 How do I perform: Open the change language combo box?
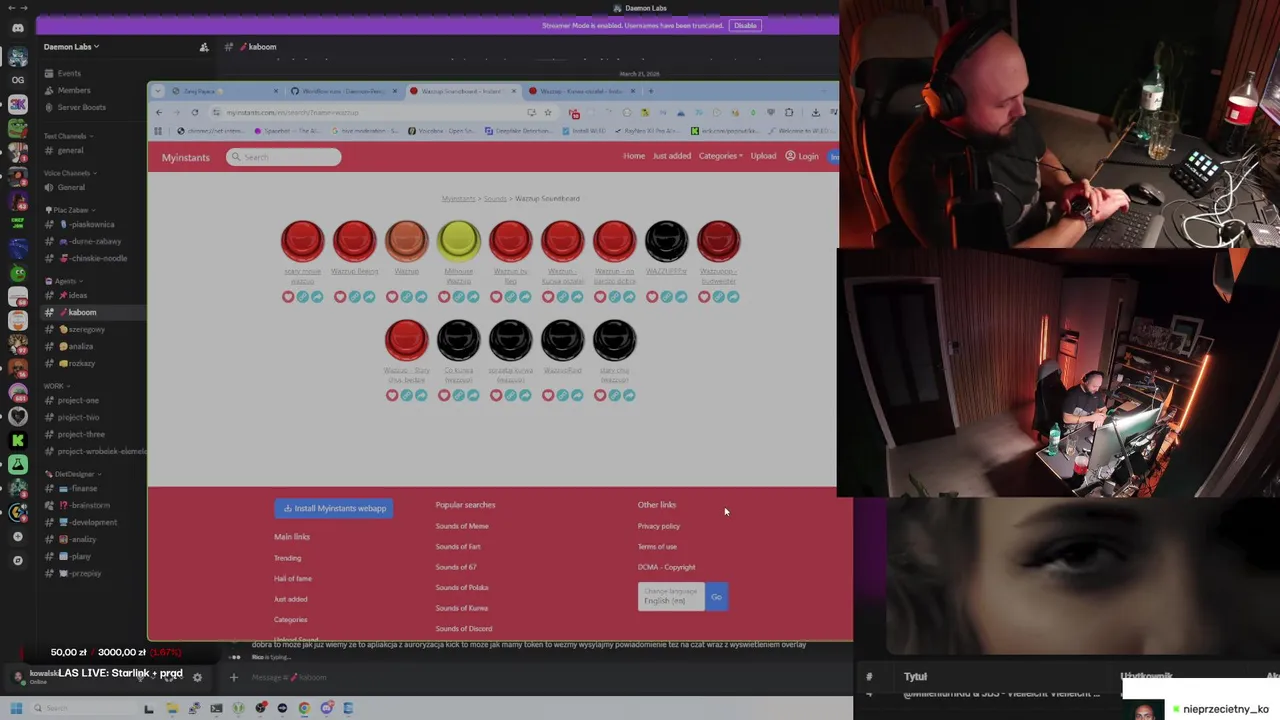tap(671, 597)
